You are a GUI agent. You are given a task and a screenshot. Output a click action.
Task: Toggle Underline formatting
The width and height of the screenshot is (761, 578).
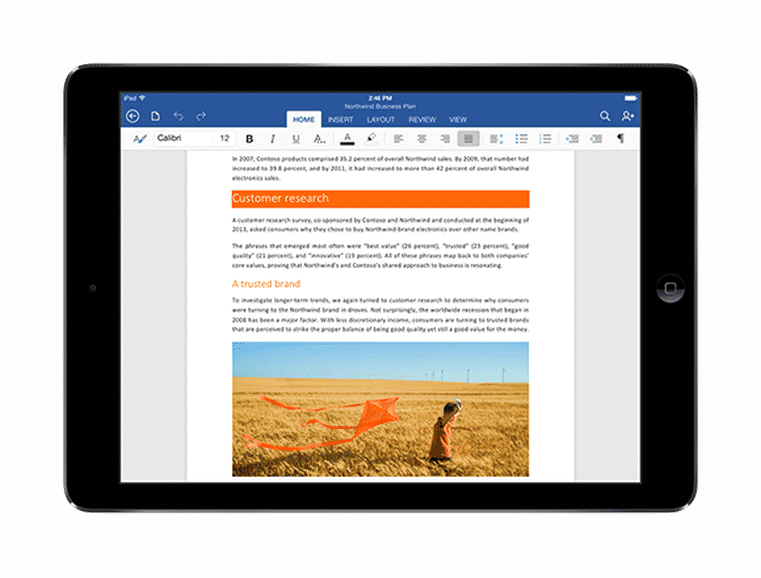coord(295,139)
